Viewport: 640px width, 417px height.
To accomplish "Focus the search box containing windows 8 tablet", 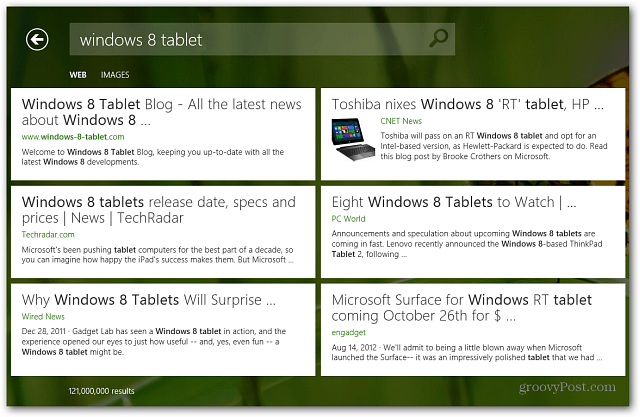I will (262, 39).
